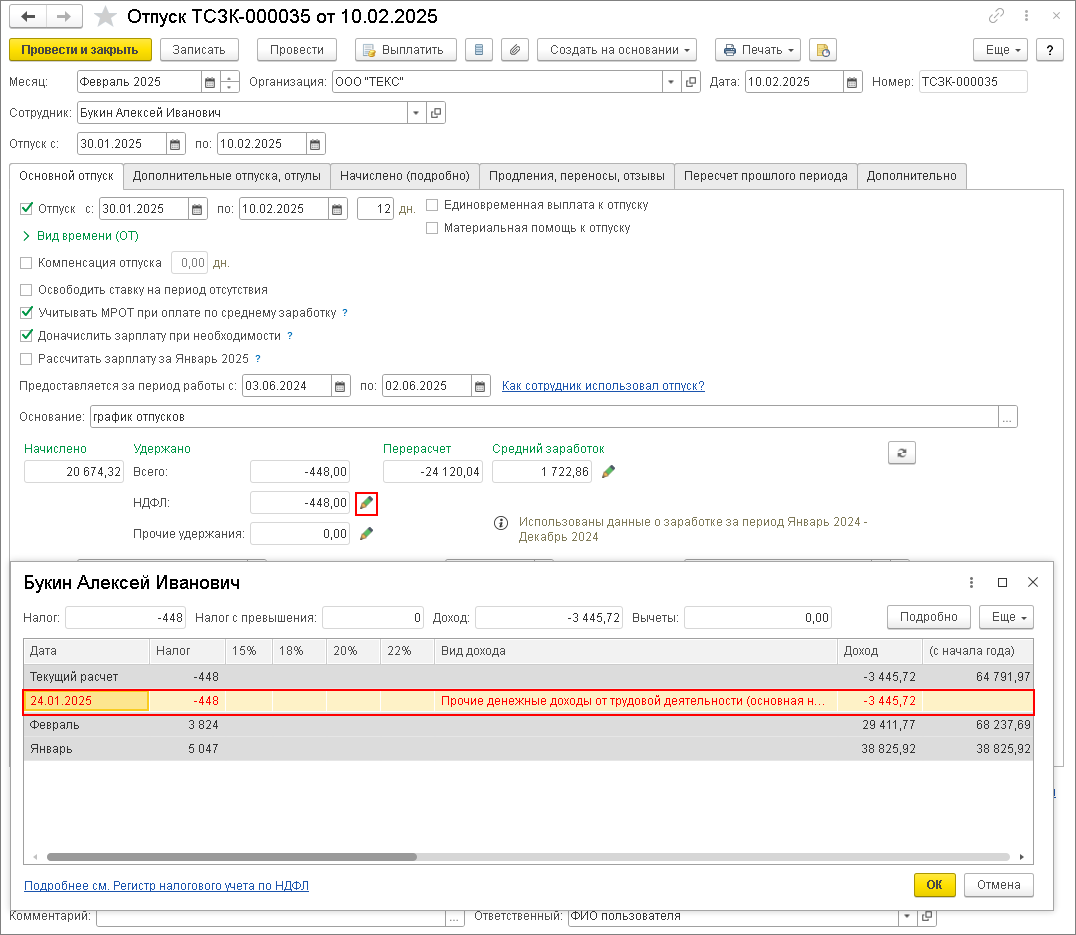Click the Основание field with график отпусков
Viewport: 1076px width, 935px height.
pos(544,416)
